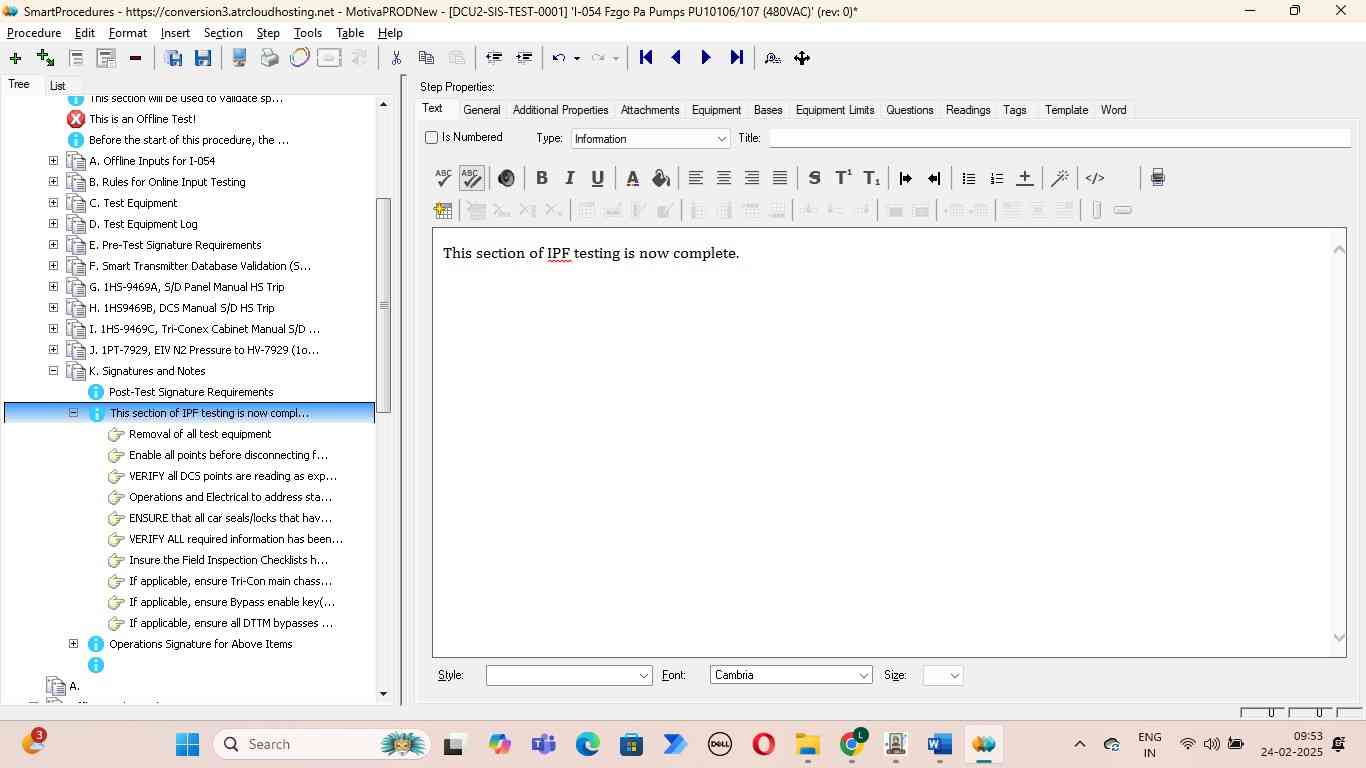
Task: Expand Operations Signature for Above Items
Action: click(x=74, y=643)
